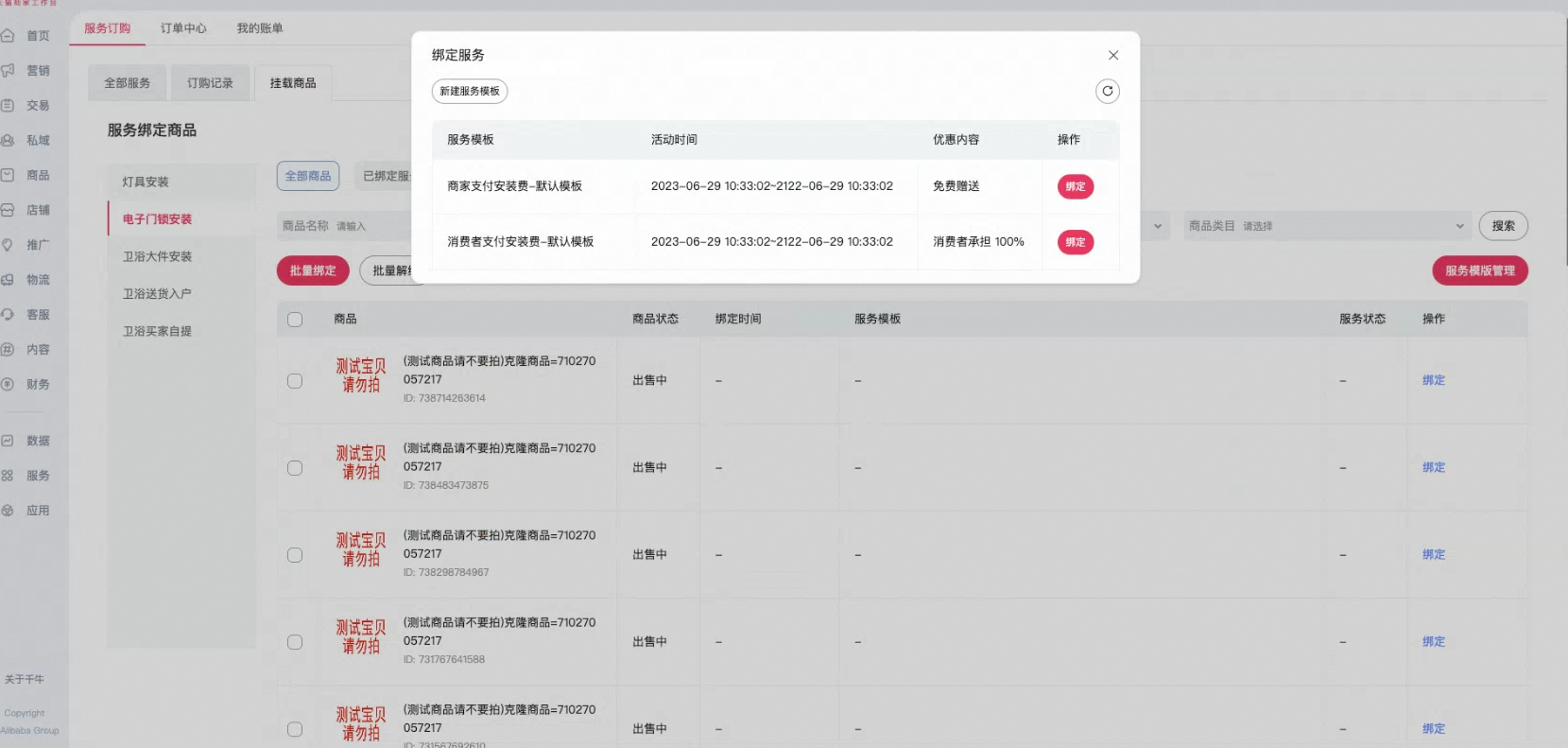Image resolution: width=1568 pixels, height=748 pixels.
Task: Click the 关于千牛 footer link
Action: click(25, 679)
